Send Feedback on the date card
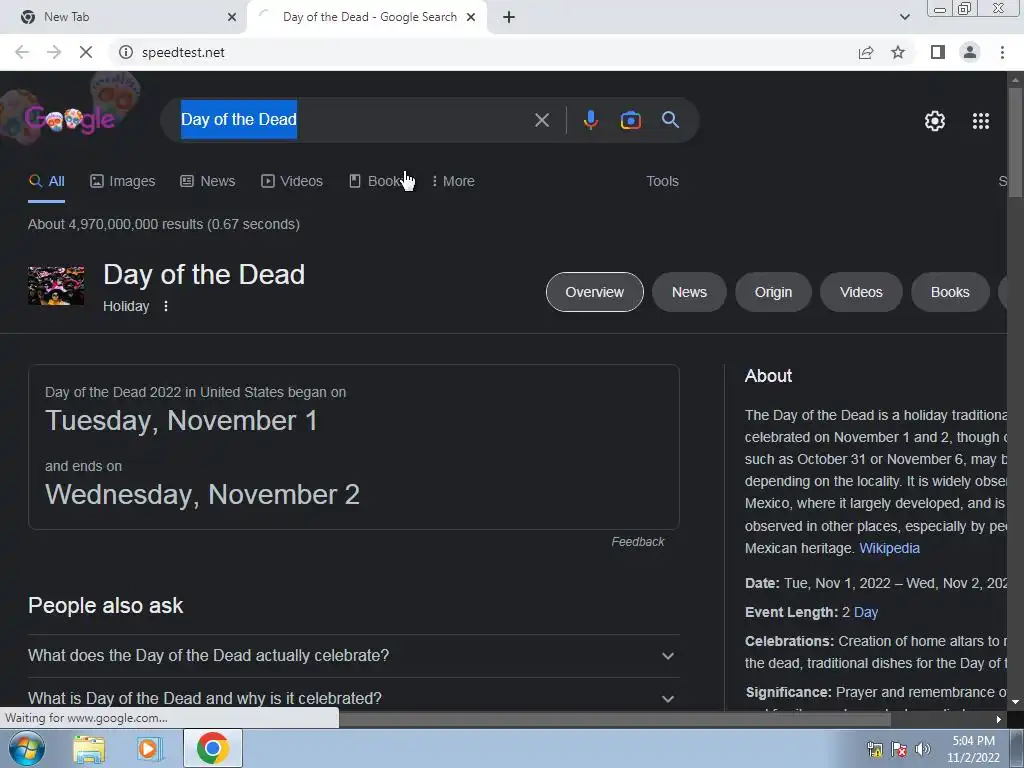This screenshot has width=1024, height=768. (x=637, y=541)
